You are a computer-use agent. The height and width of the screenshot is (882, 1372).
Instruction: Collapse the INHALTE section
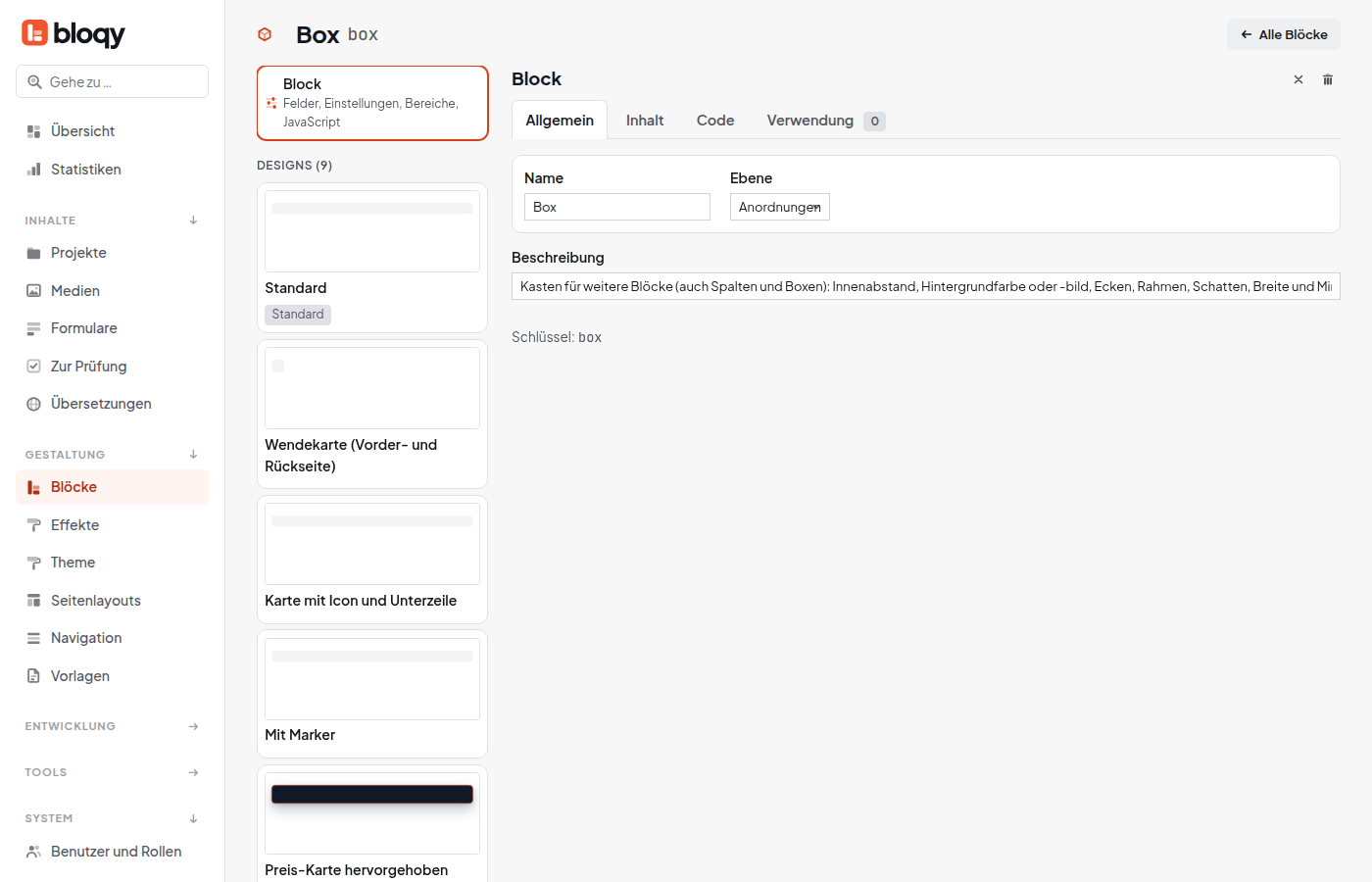point(193,220)
